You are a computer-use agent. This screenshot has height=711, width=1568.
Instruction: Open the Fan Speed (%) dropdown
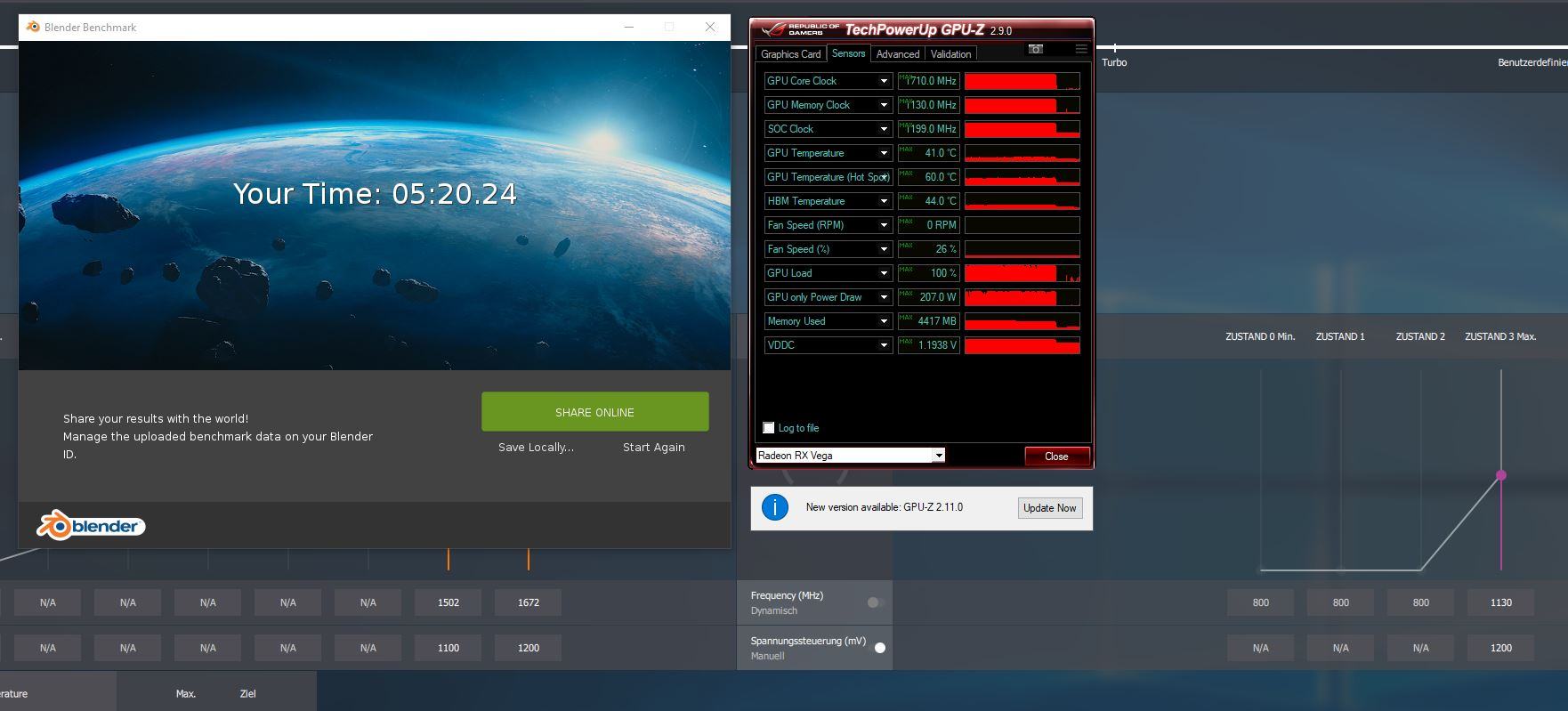[884, 249]
